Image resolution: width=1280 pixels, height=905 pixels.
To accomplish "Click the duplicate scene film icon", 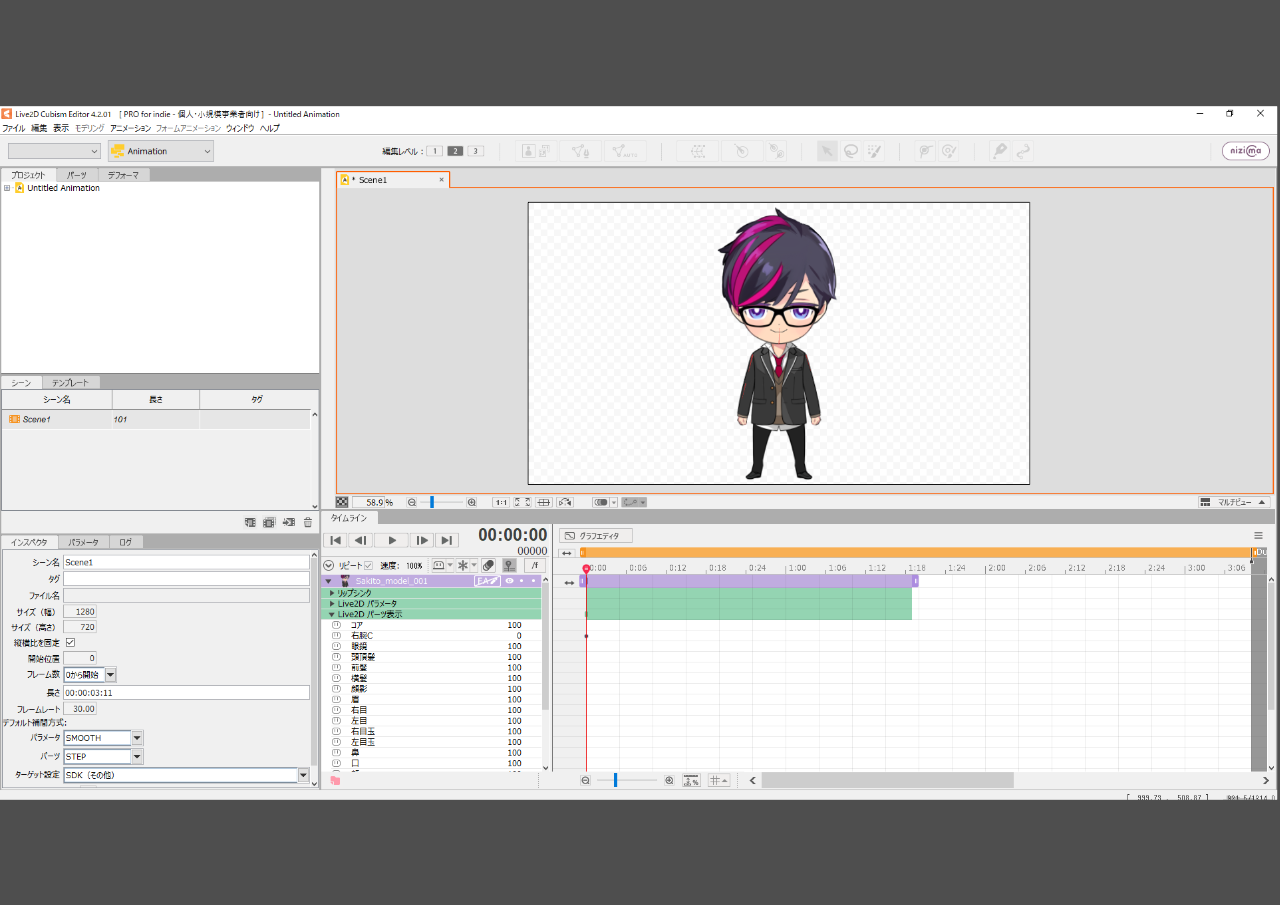I will 269,522.
